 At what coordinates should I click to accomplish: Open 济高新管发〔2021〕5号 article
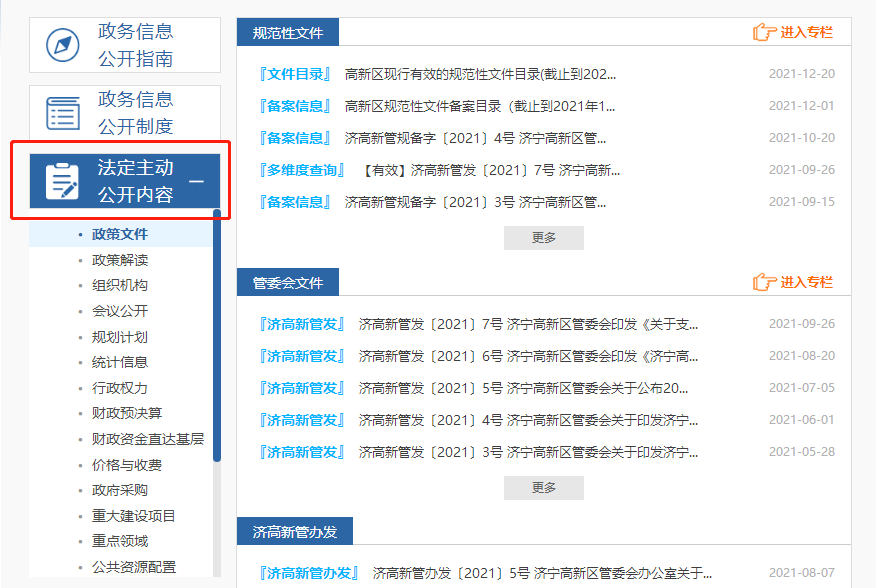523,388
